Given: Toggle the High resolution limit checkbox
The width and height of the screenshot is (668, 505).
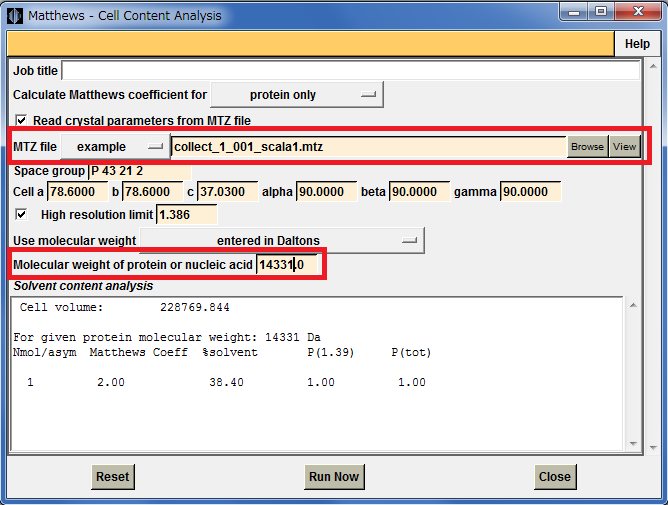Looking at the screenshot, I should [21, 214].
